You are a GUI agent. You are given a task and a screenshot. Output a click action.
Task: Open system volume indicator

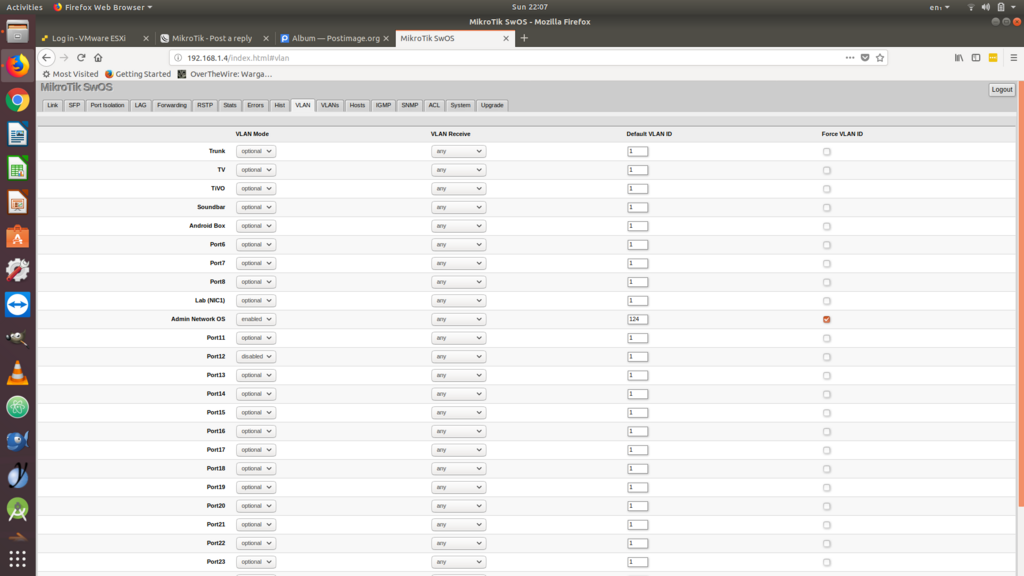coord(985,7)
